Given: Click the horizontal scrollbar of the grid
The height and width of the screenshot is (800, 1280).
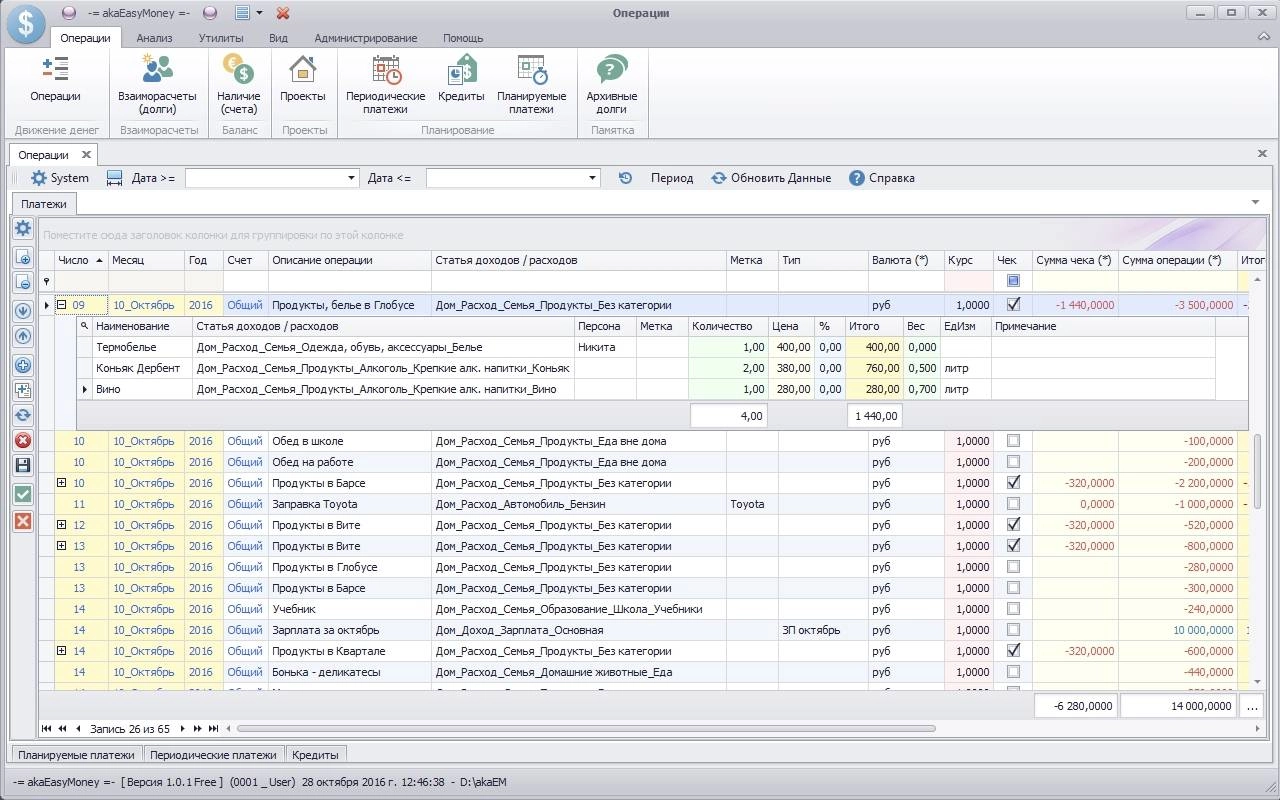Looking at the screenshot, I should tap(585, 729).
